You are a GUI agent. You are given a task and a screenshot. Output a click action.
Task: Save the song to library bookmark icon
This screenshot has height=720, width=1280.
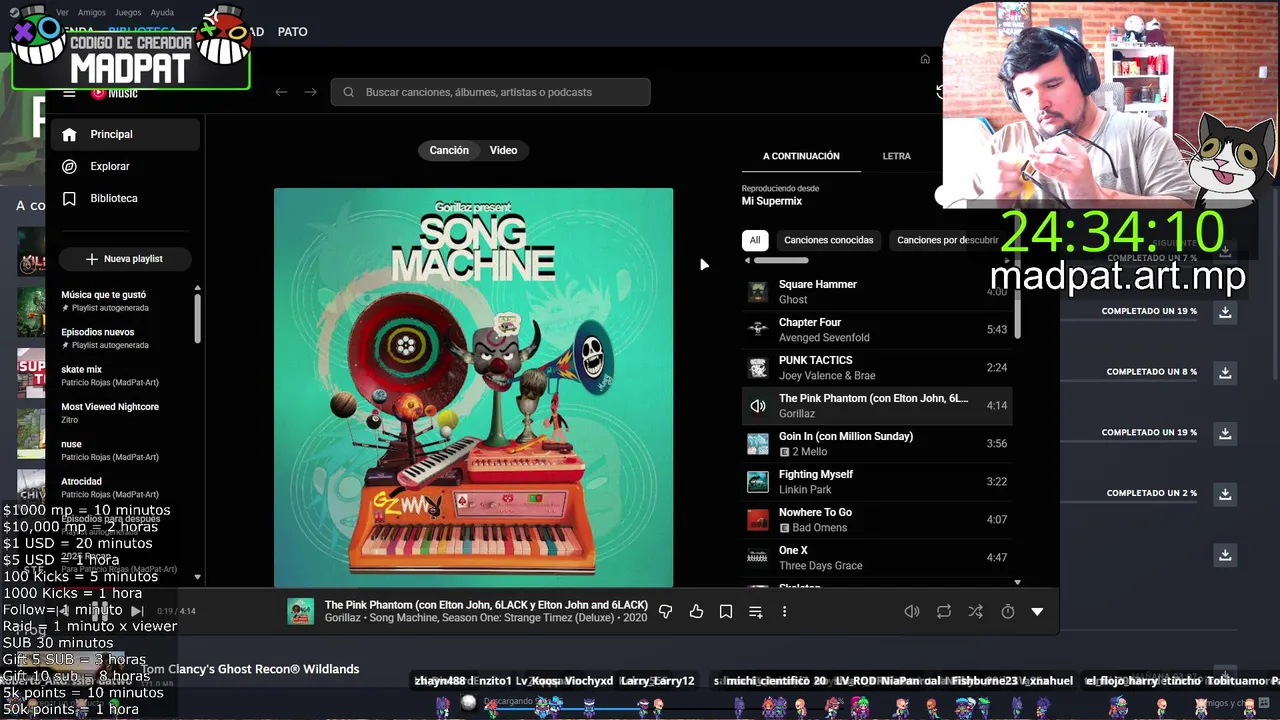point(726,611)
